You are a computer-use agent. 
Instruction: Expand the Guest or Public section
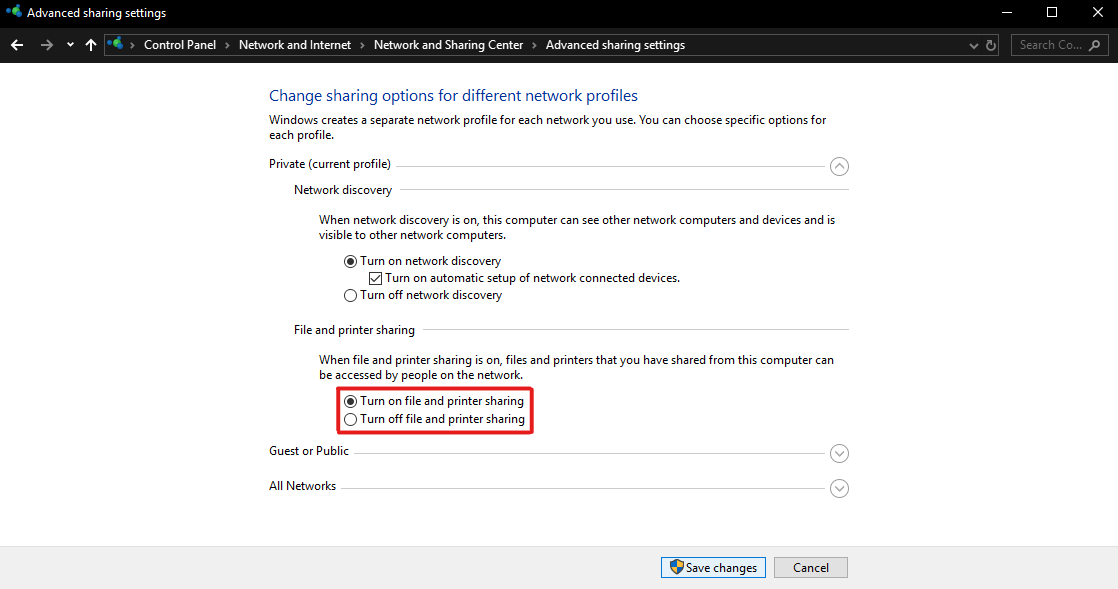(839, 453)
